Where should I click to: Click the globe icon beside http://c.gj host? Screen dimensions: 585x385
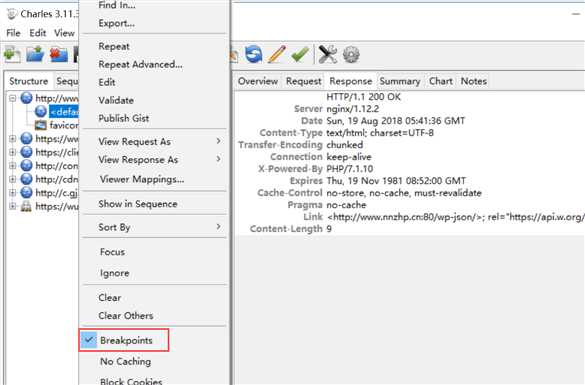click(26, 192)
